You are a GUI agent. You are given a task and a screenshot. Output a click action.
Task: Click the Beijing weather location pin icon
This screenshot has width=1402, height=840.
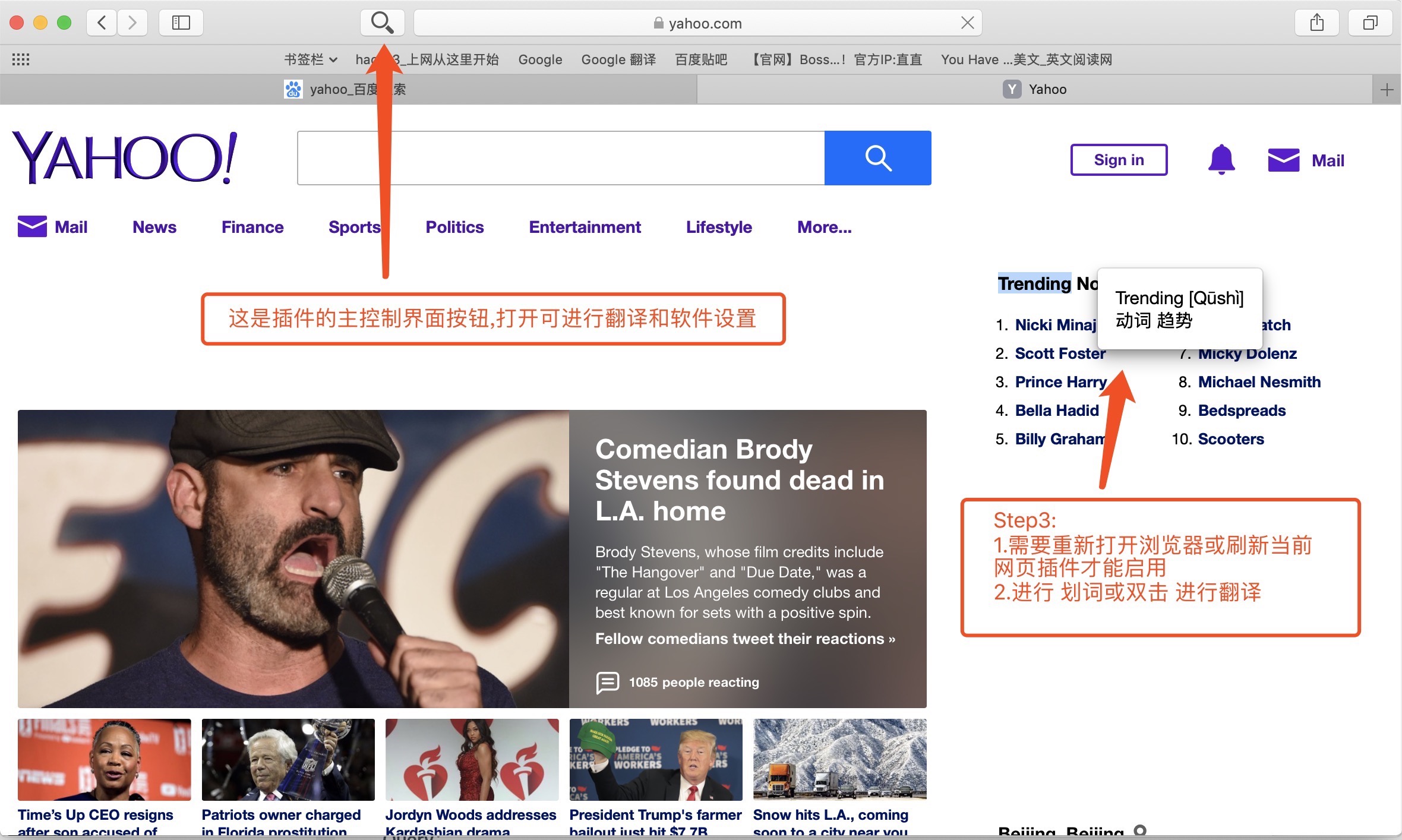click(1139, 830)
